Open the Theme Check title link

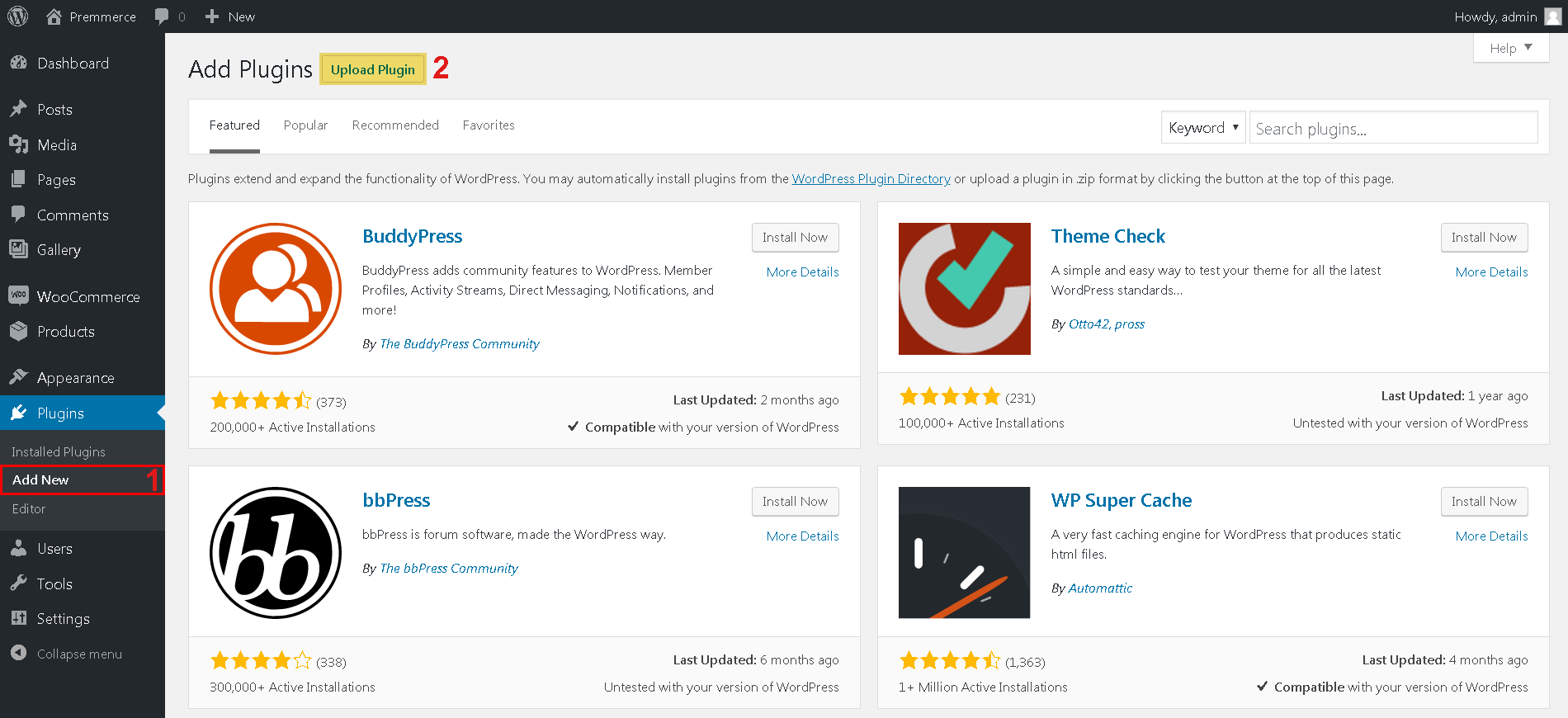point(1108,237)
